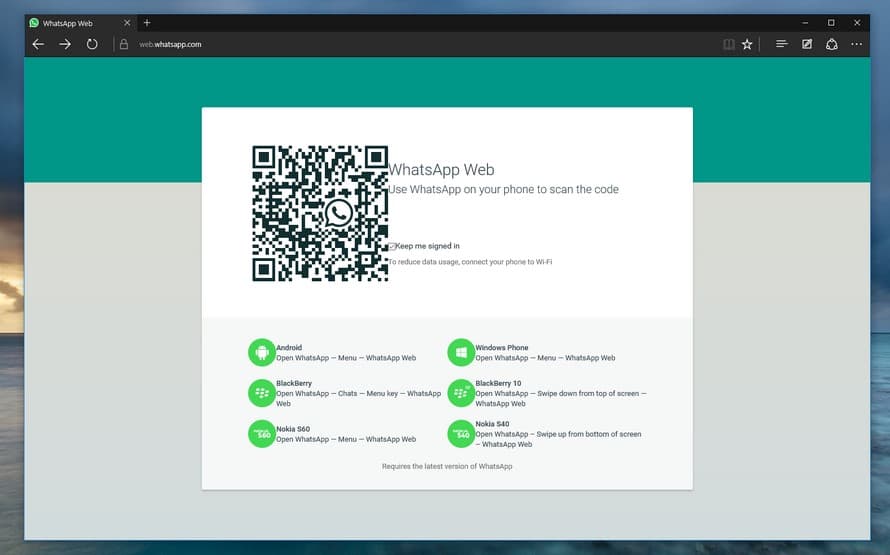Open the Share icon in toolbar
This screenshot has width=890, height=555.
tap(832, 44)
